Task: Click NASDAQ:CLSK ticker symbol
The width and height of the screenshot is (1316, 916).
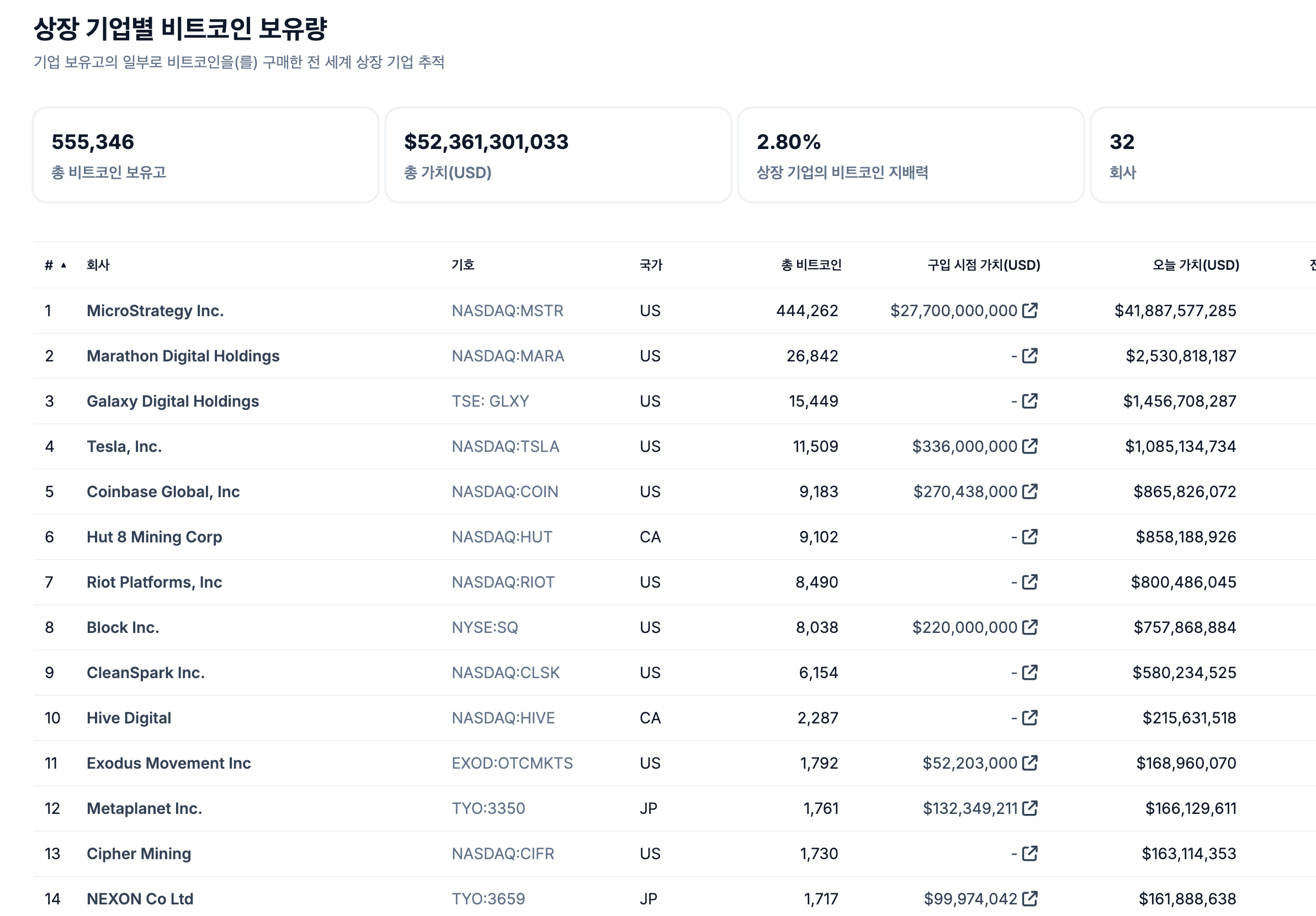Action: click(506, 673)
